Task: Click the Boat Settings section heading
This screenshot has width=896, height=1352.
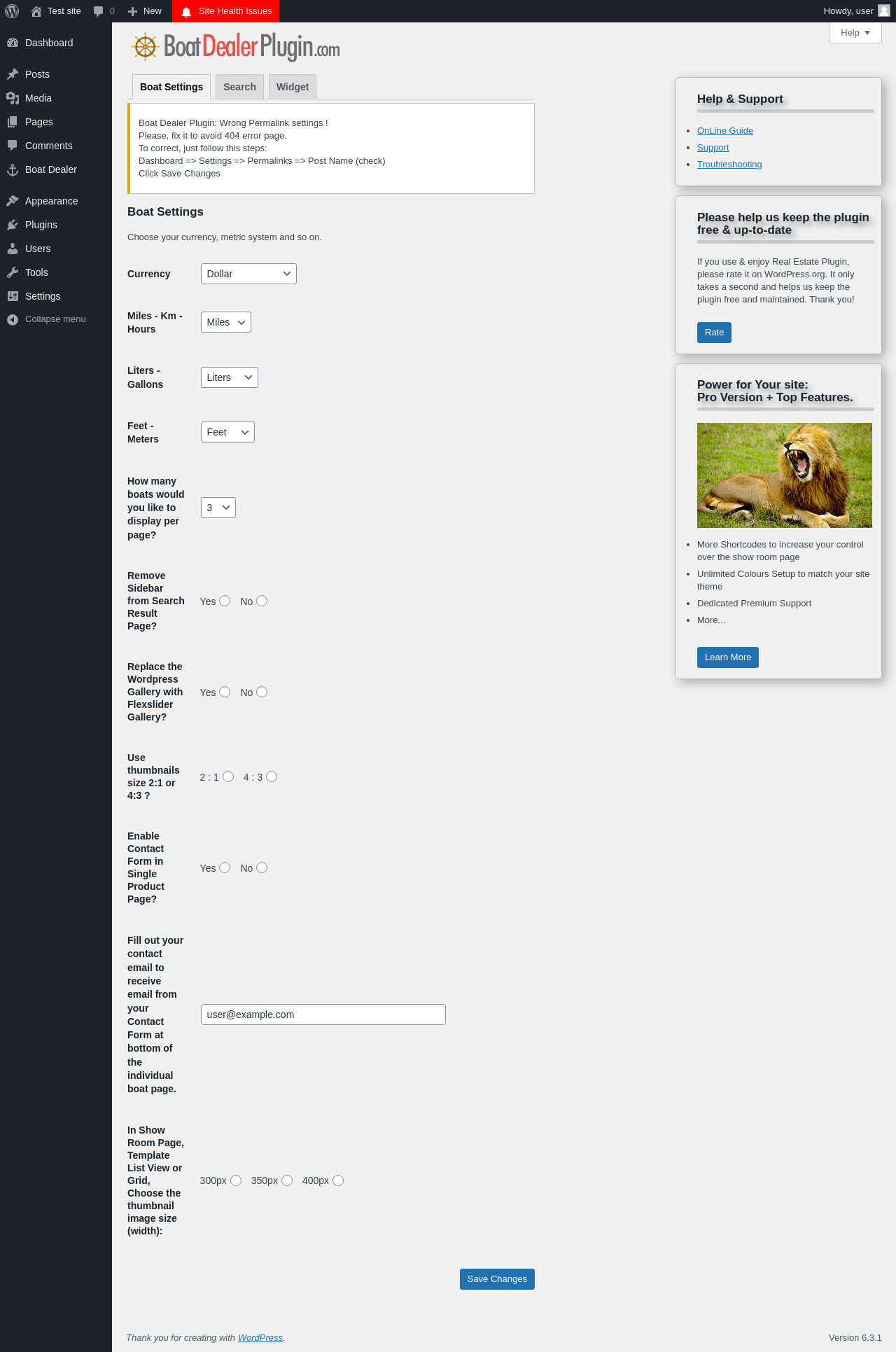Action: coord(165,212)
